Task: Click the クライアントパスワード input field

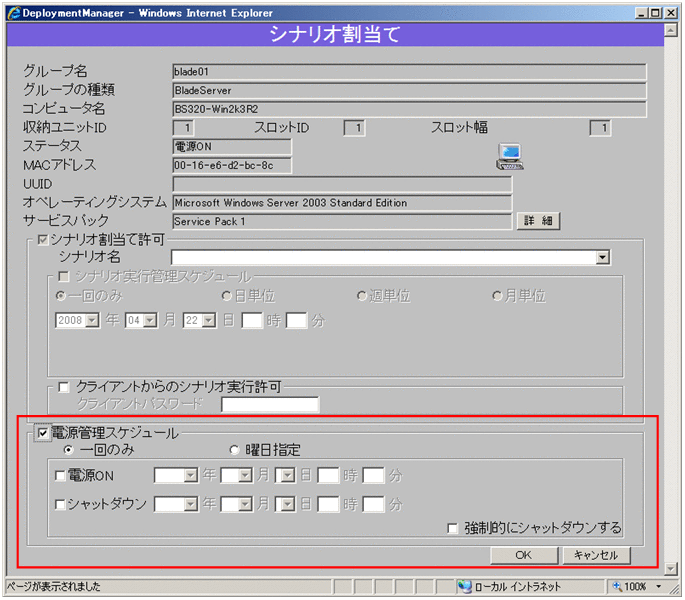Action: tap(270, 405)
